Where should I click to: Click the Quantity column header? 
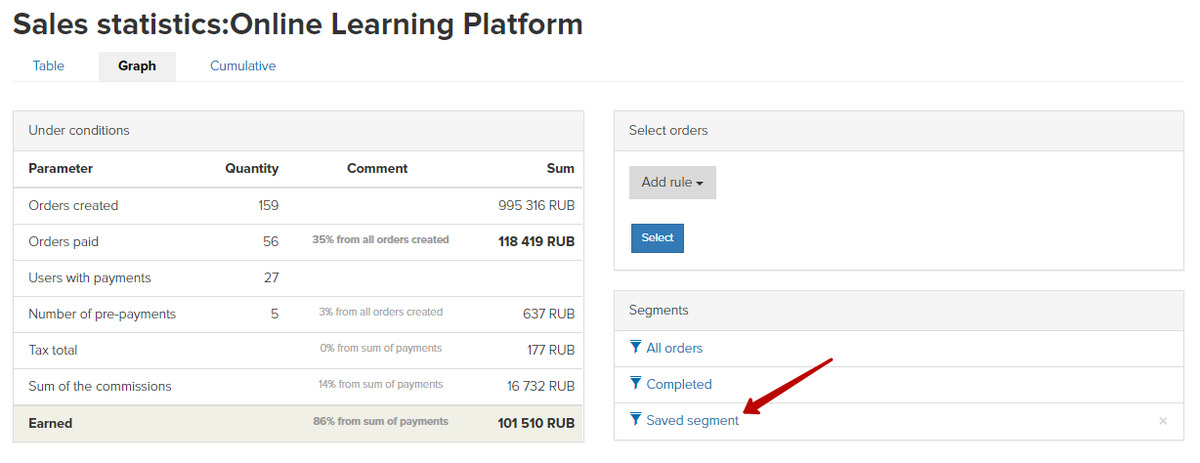click(251, 168)
